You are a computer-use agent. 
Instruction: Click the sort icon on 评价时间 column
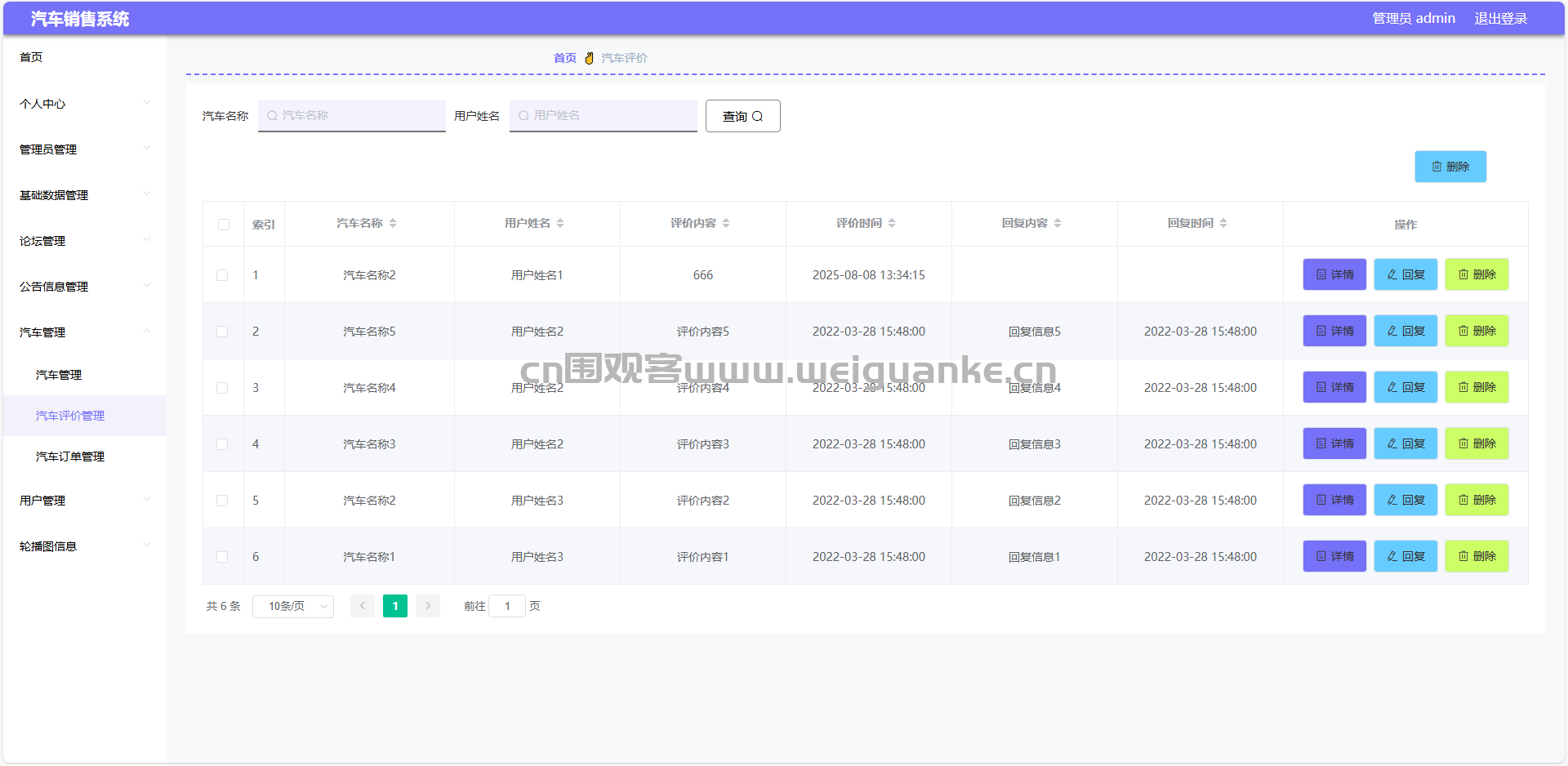click(x=892, y=224)
